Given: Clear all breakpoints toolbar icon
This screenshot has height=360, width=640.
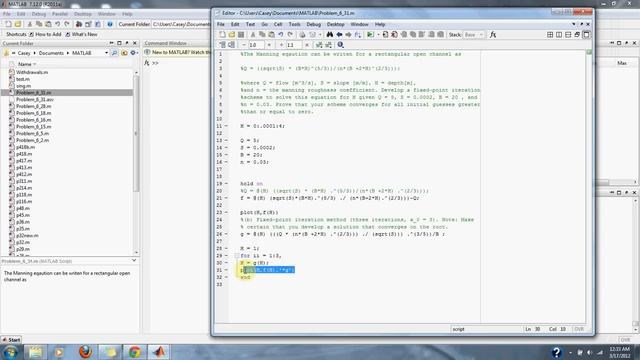Looking at the screenshot, I should point(394,35).
